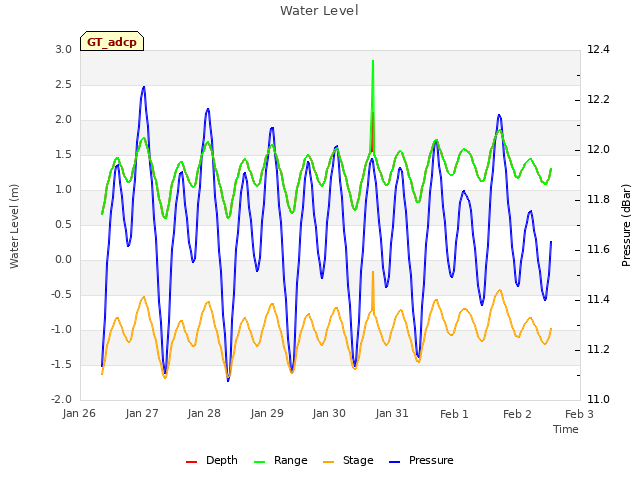Toggle the Stage series legend entry

click(348, 460)
